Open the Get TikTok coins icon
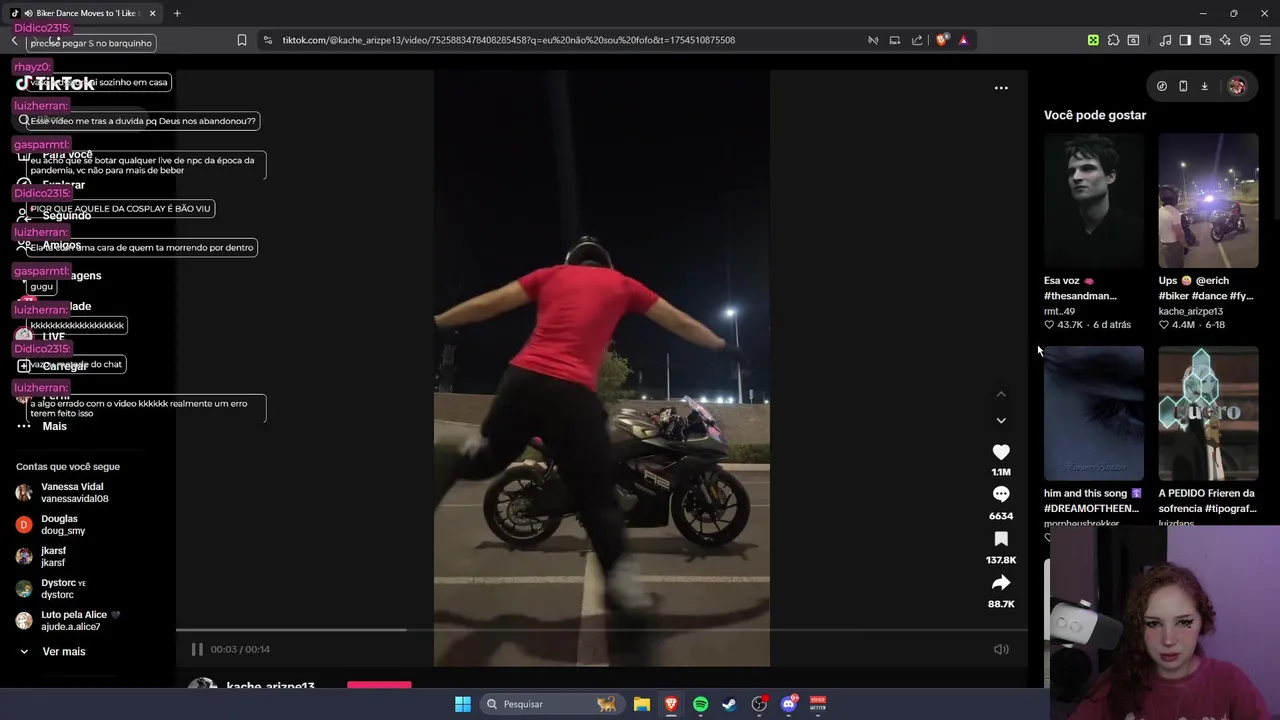 [x=1161, y=86]
